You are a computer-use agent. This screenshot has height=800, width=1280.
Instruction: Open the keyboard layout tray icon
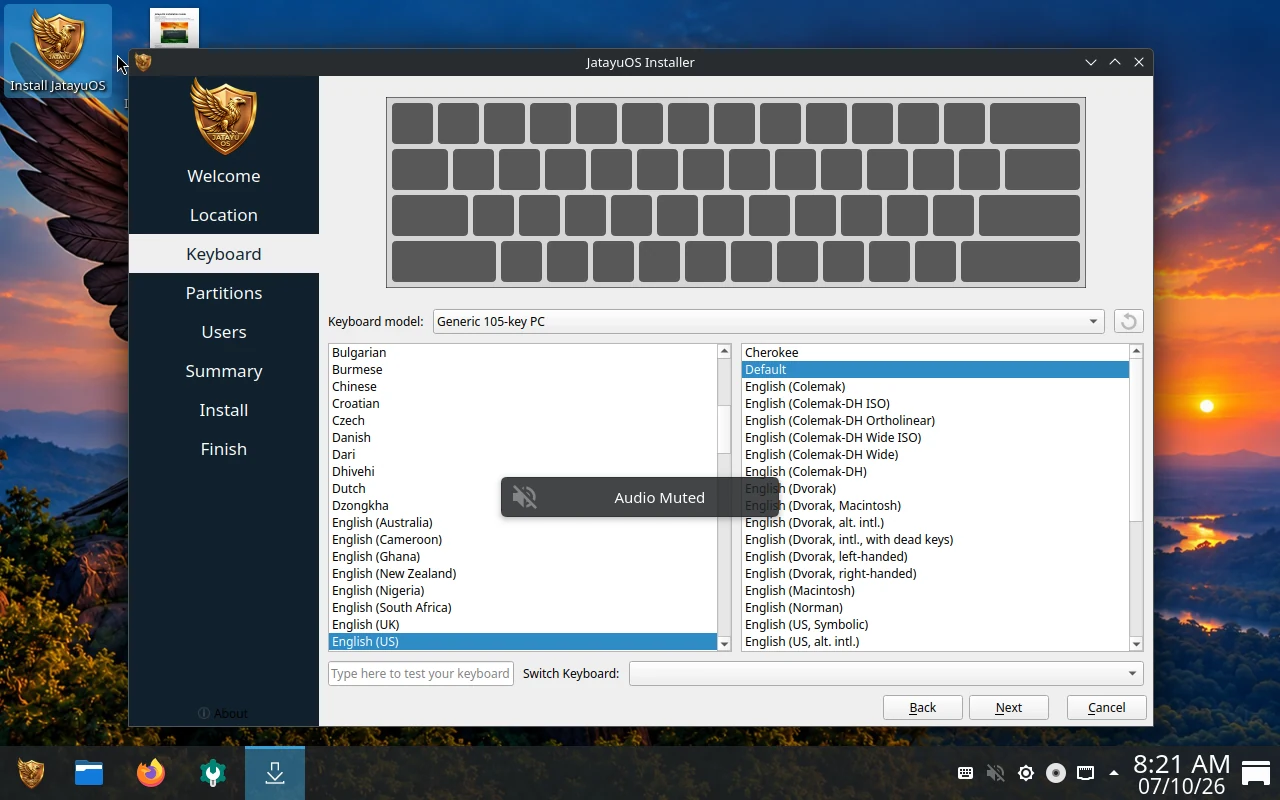[965, 773]
